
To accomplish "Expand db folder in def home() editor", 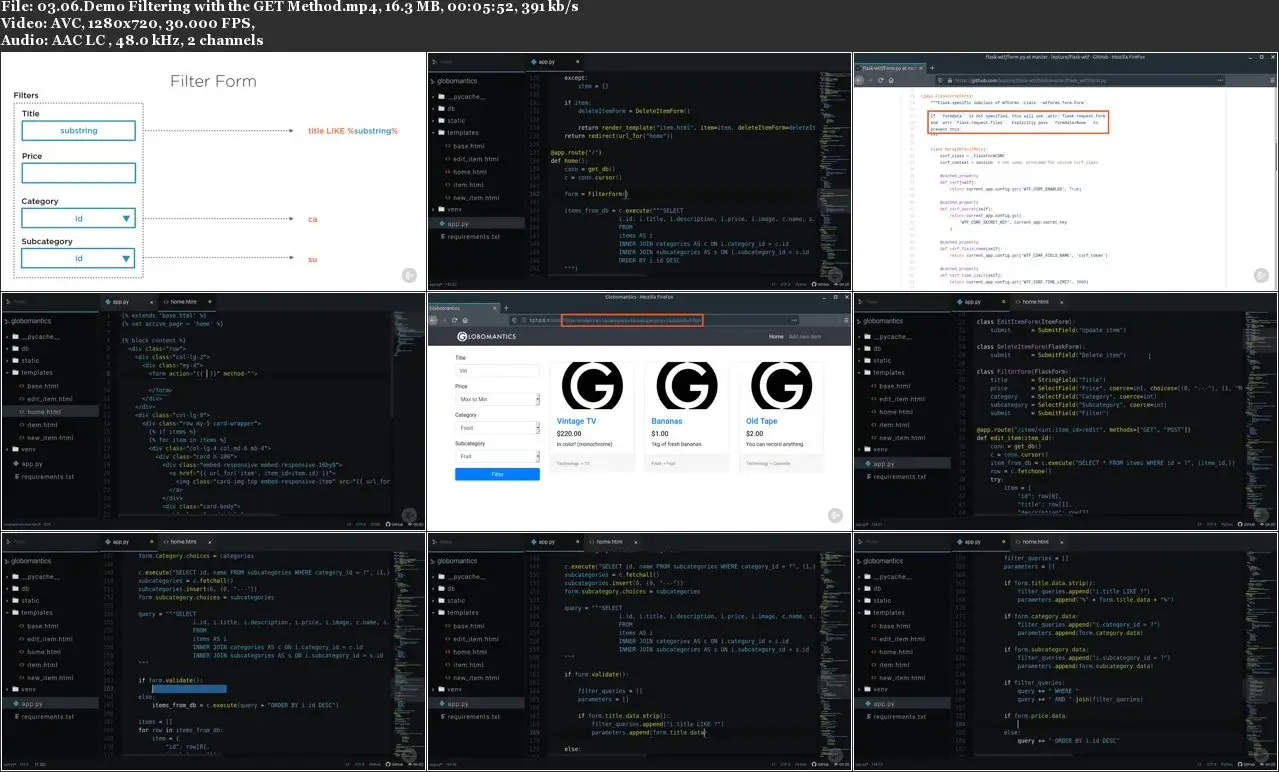I will pyautogui.click(x=445, y=108).
